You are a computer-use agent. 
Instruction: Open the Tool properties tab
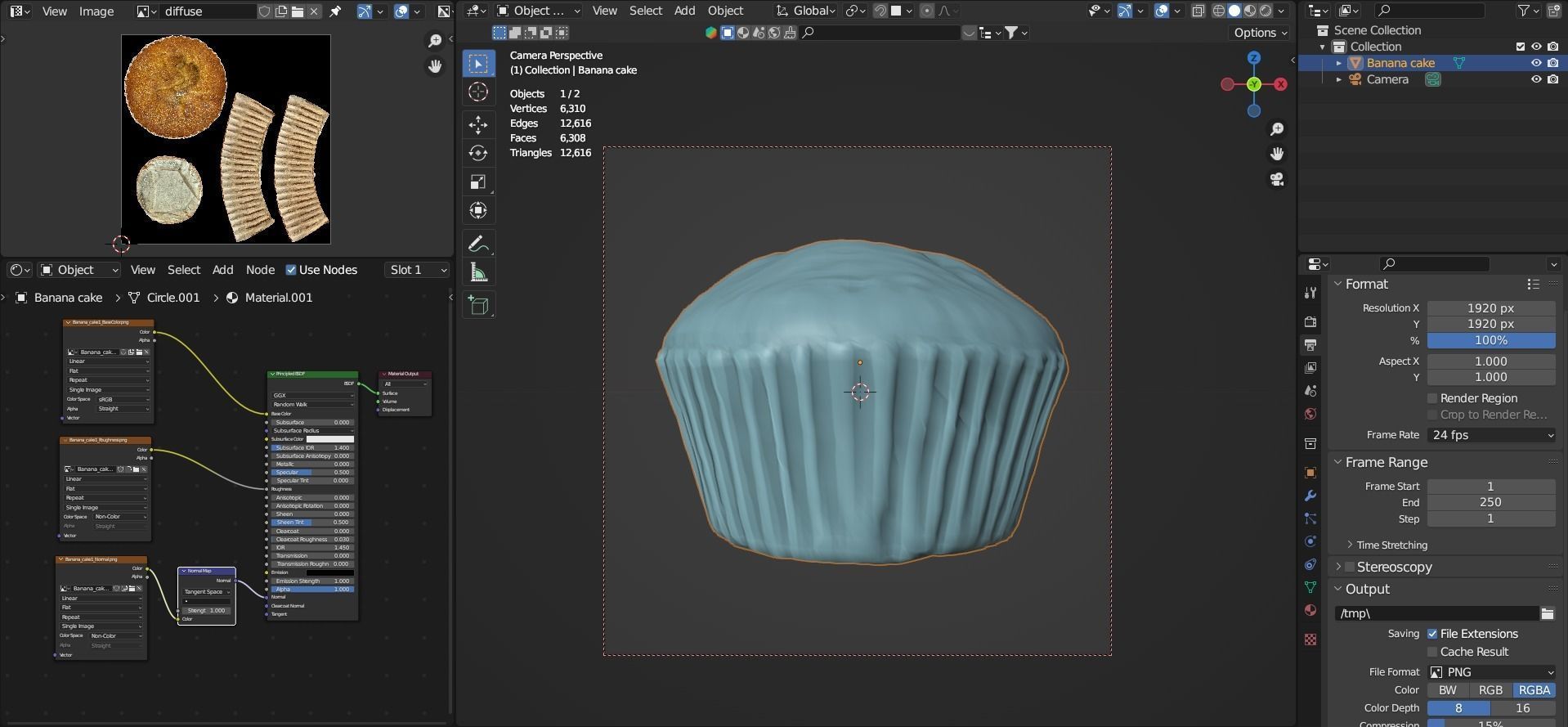click(x=1310, y=293)
